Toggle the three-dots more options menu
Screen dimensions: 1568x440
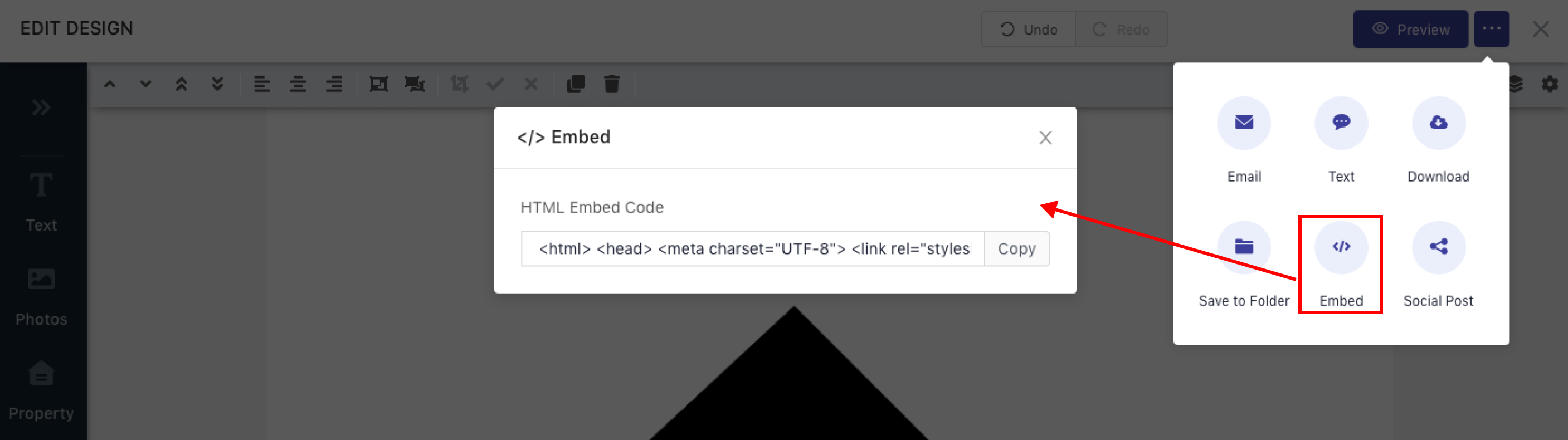pos(1491,28)
